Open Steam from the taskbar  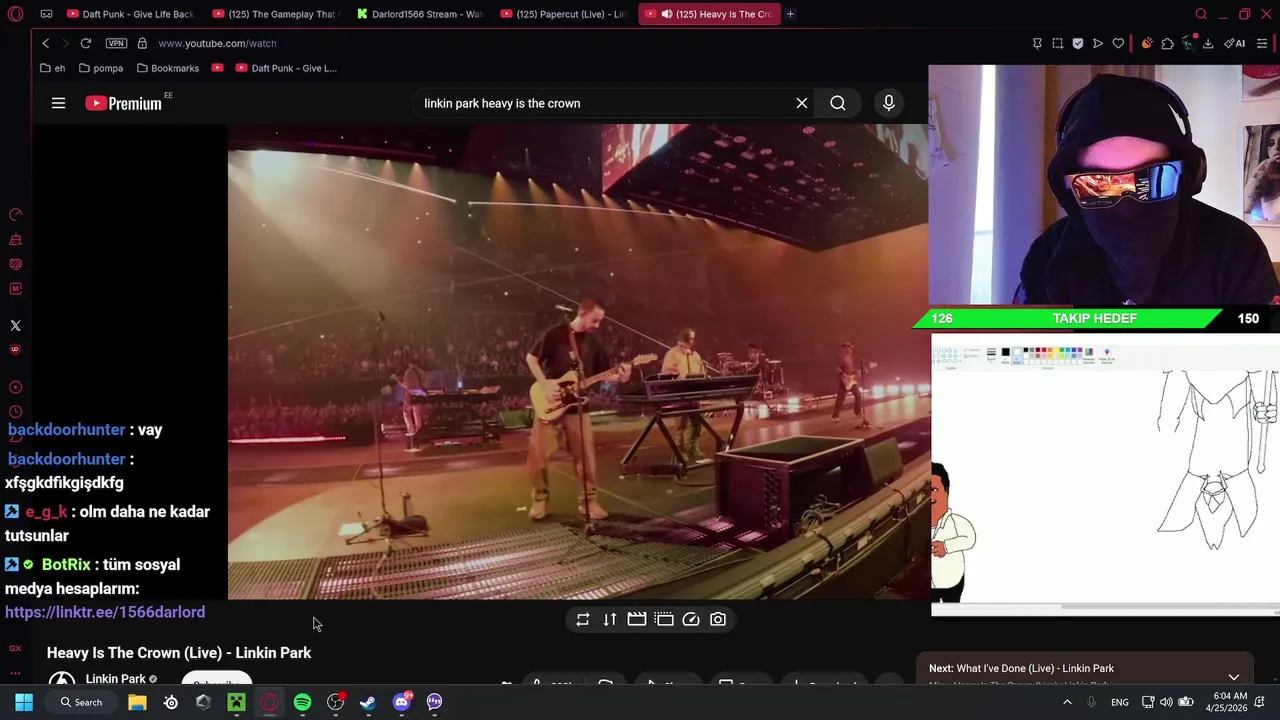tap(368, 702)
